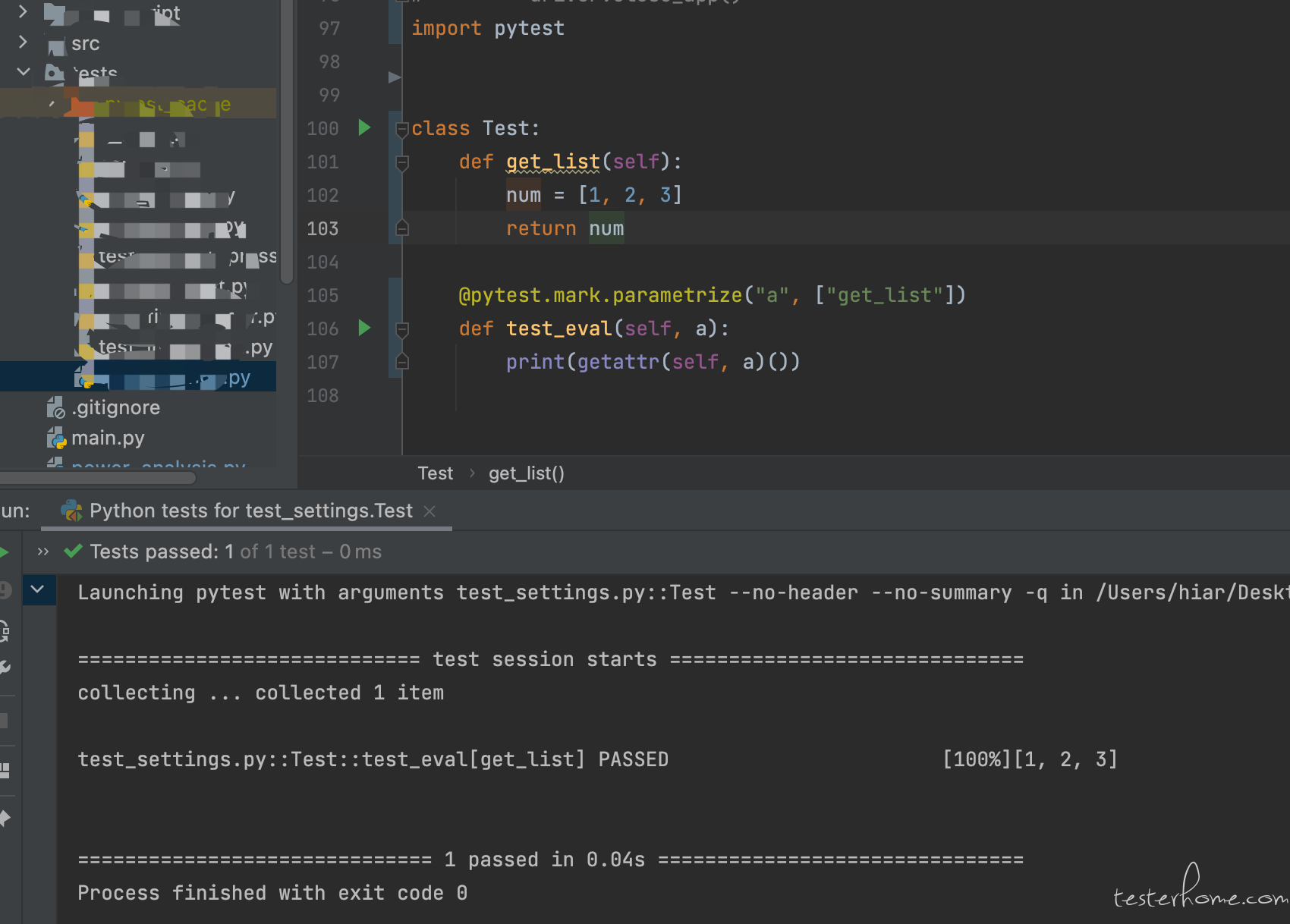Pin the Run tab with pin icon

coord(5,817)
